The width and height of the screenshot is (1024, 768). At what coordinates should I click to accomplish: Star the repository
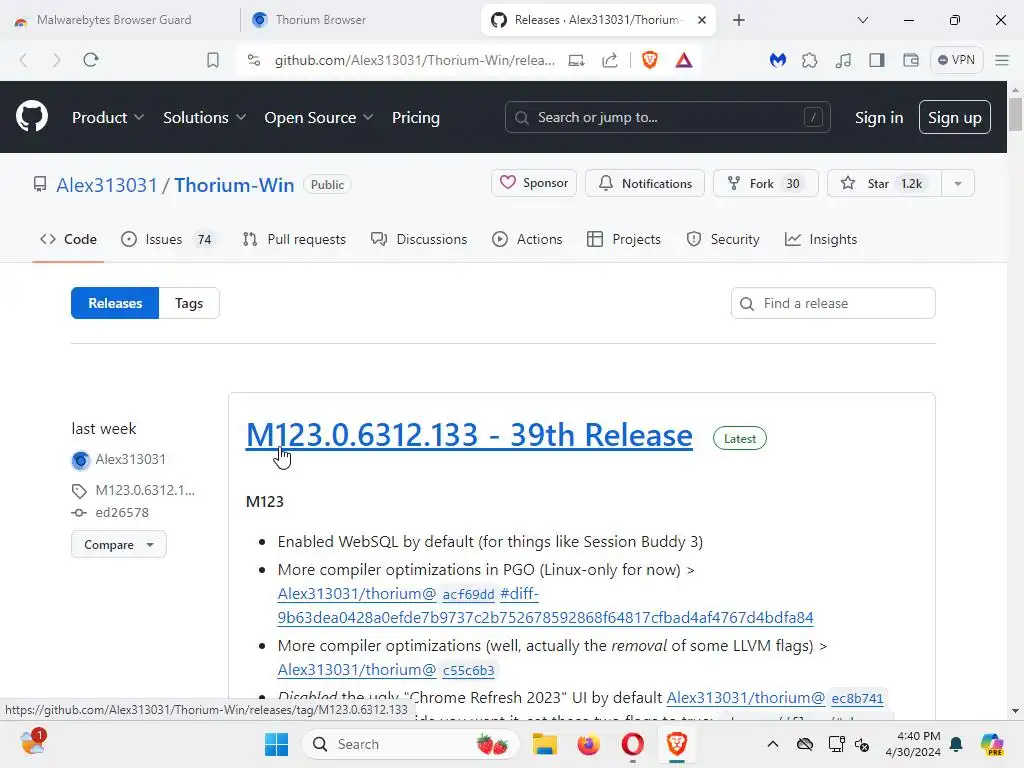884,184
